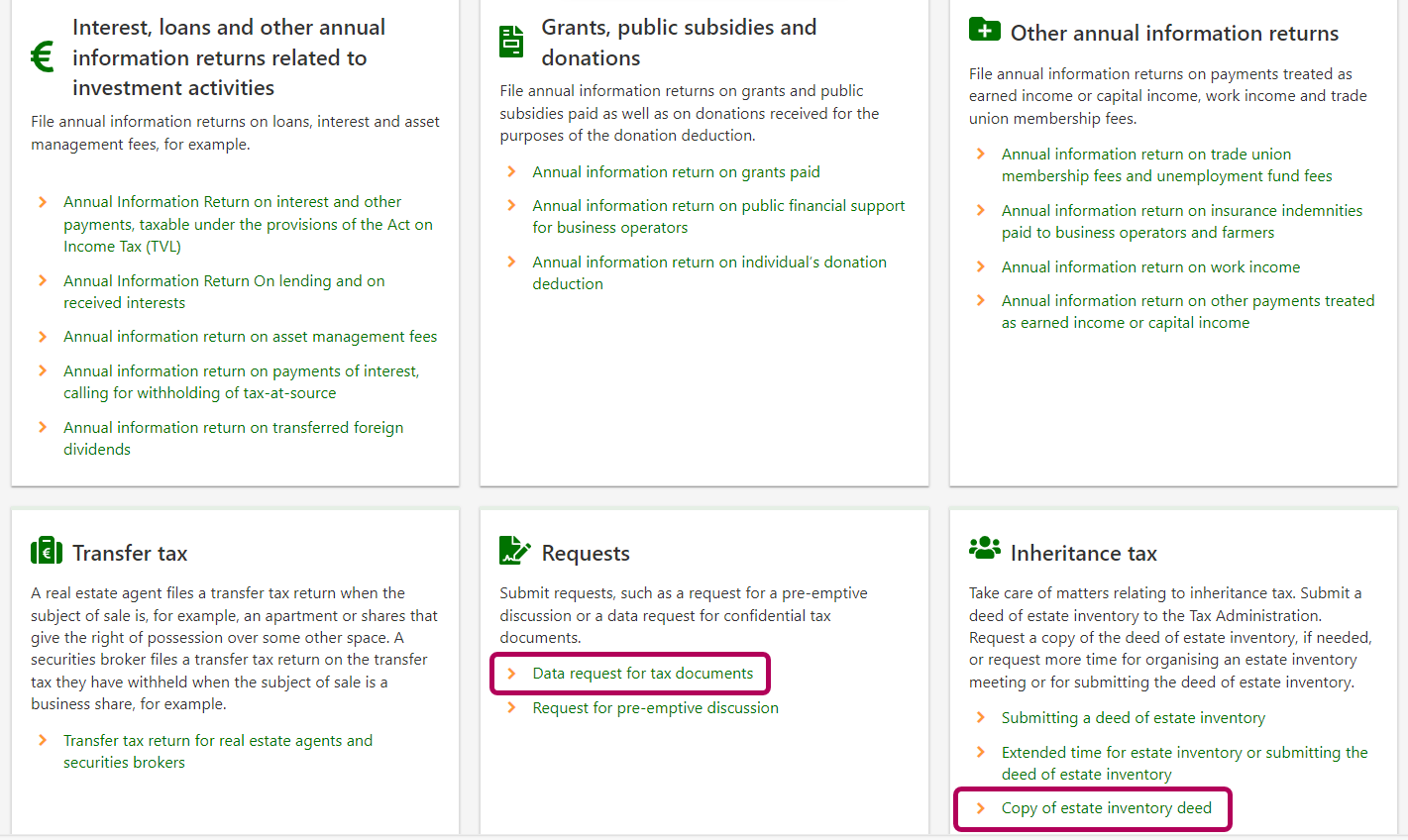Click chevron next to asset management fees return
1408x840 pixels.
(x=43, y=337)
